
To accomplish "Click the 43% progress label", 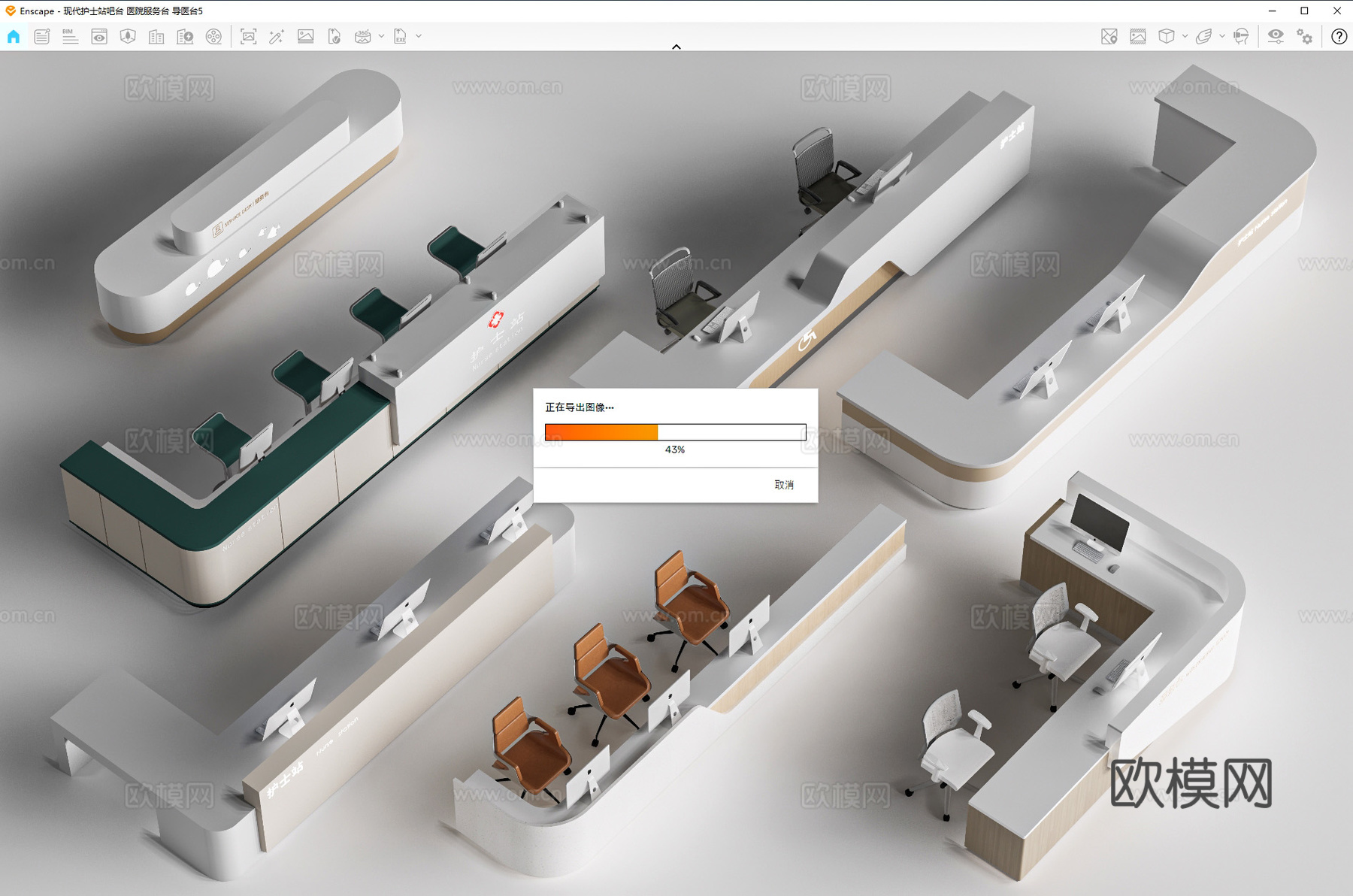I will coord(675,450).
